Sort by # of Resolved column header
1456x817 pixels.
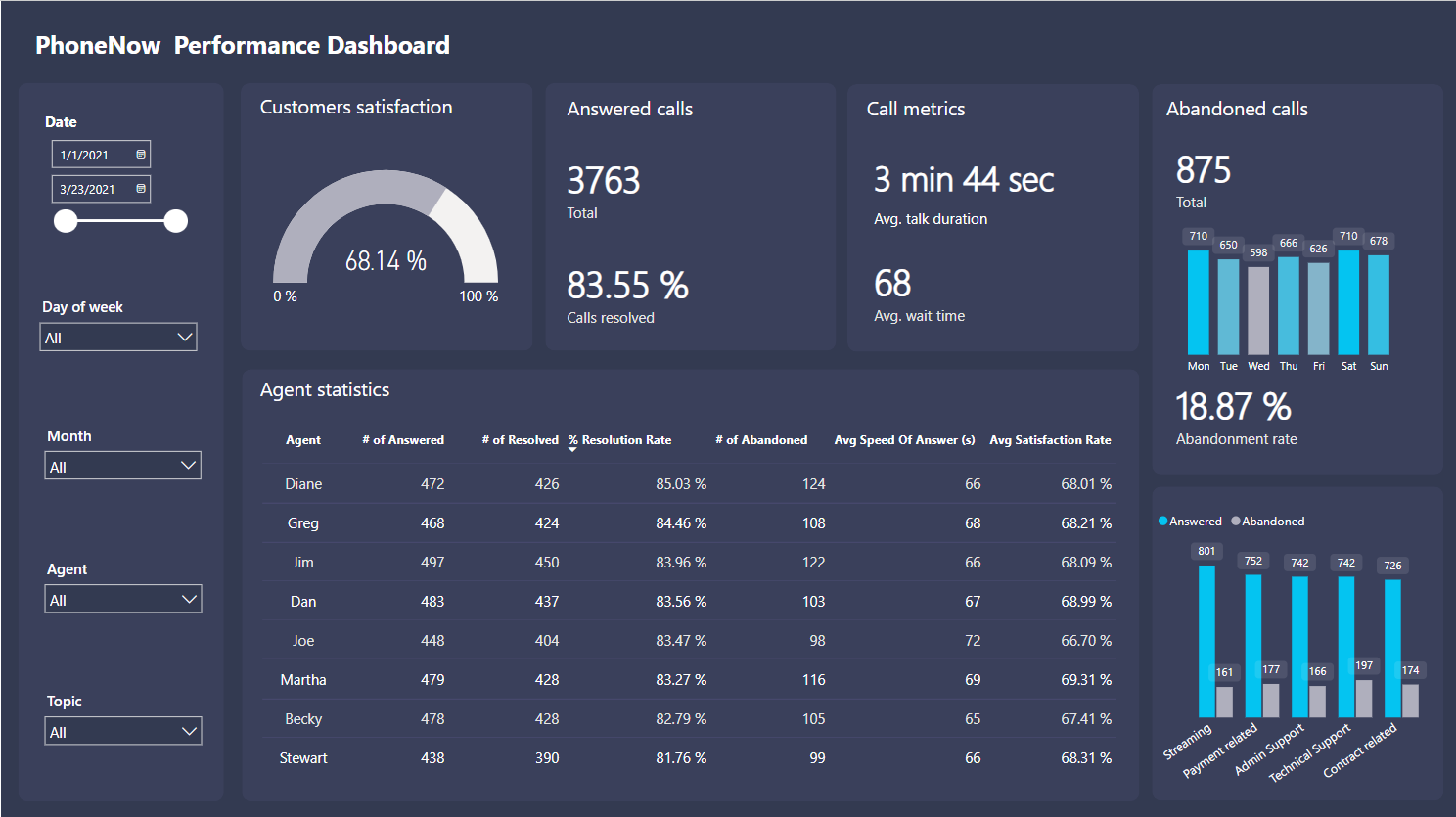pos(520,440)
